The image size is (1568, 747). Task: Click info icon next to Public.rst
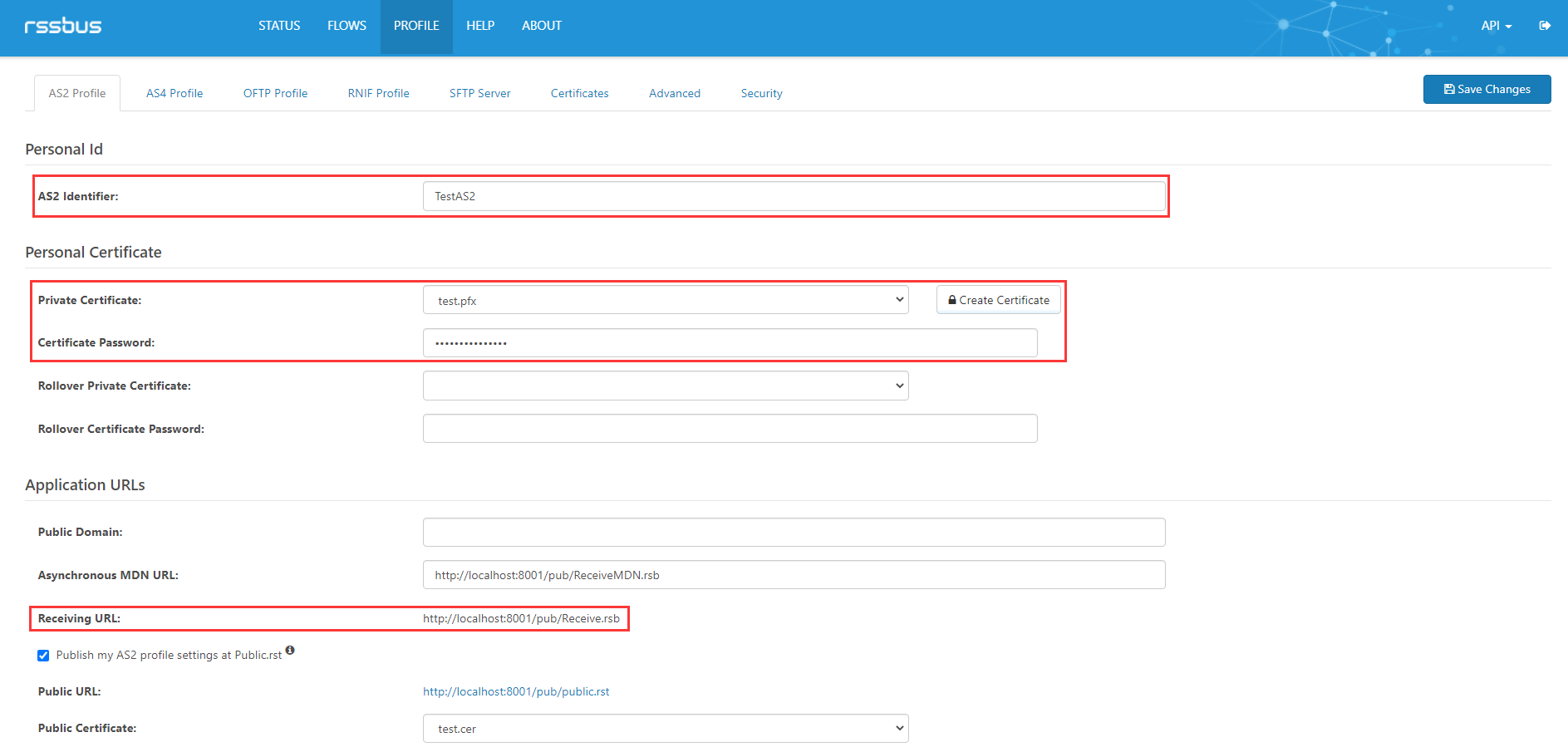[x=290, y=651]
